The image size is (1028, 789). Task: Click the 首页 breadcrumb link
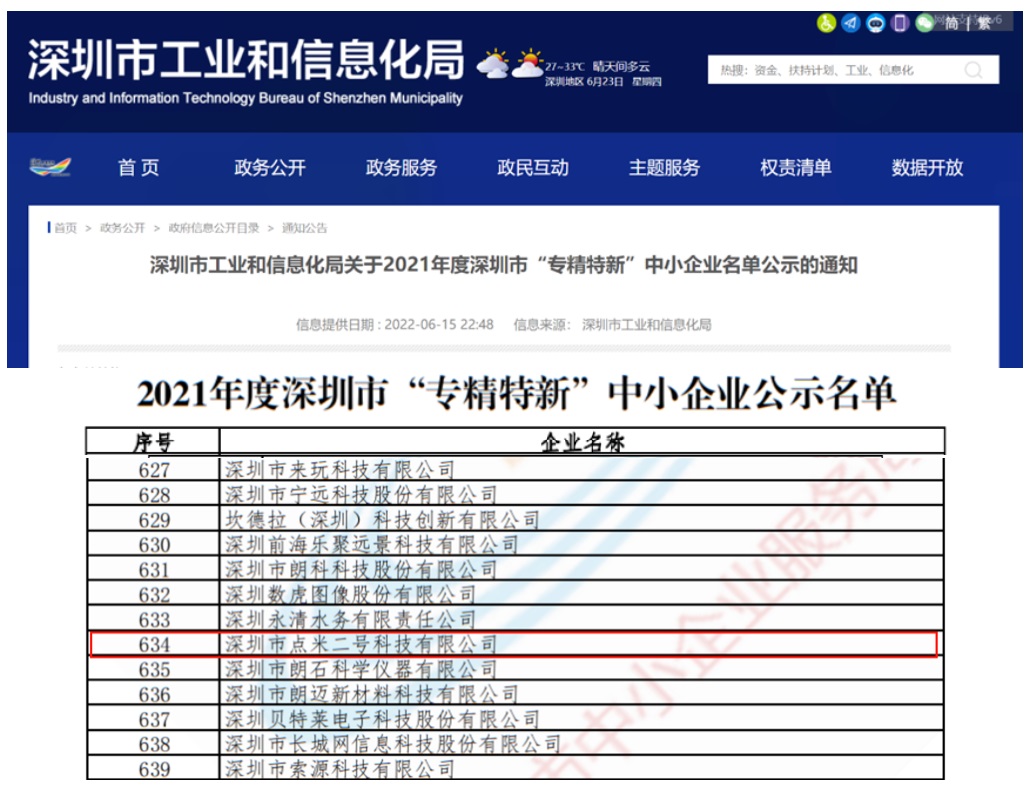(66, 228)
